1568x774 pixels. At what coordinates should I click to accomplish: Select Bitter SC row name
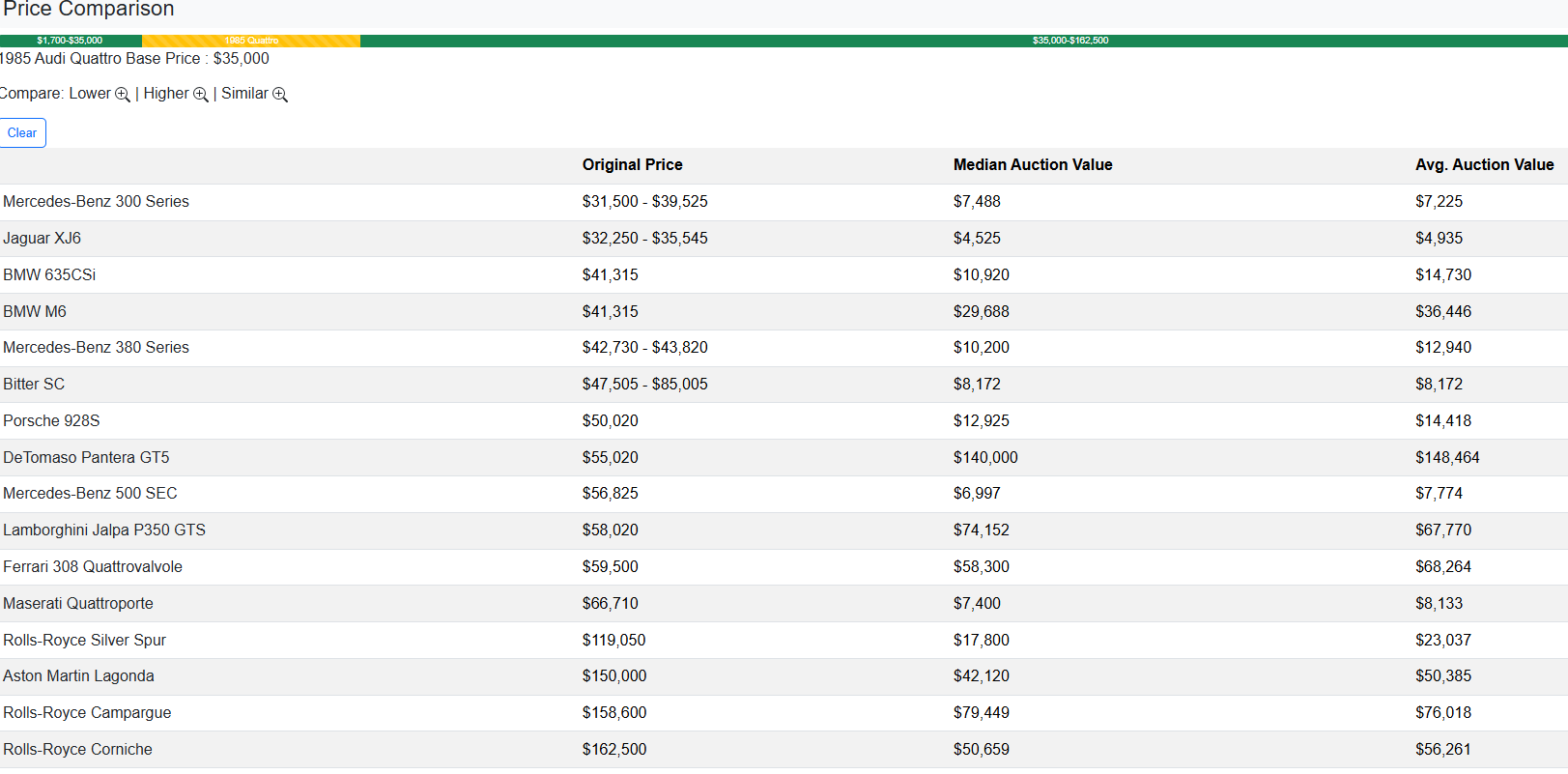34,385
